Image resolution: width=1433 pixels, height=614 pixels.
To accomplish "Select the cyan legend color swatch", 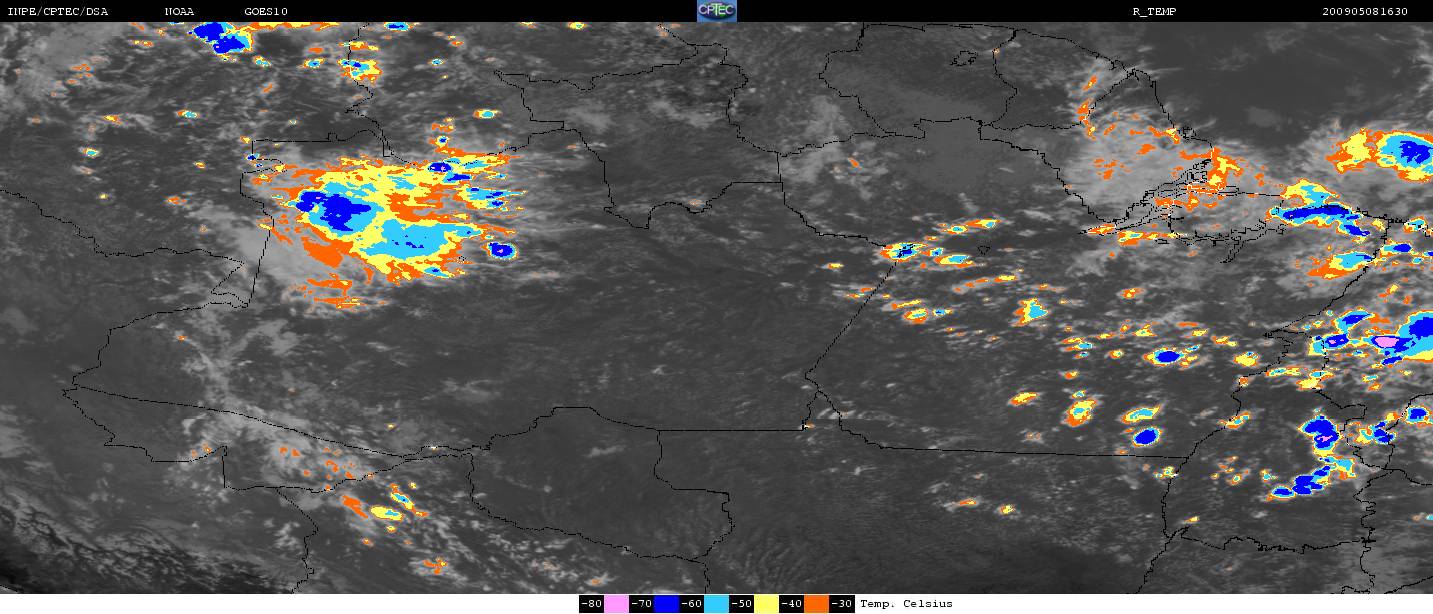I will point(716,604).
